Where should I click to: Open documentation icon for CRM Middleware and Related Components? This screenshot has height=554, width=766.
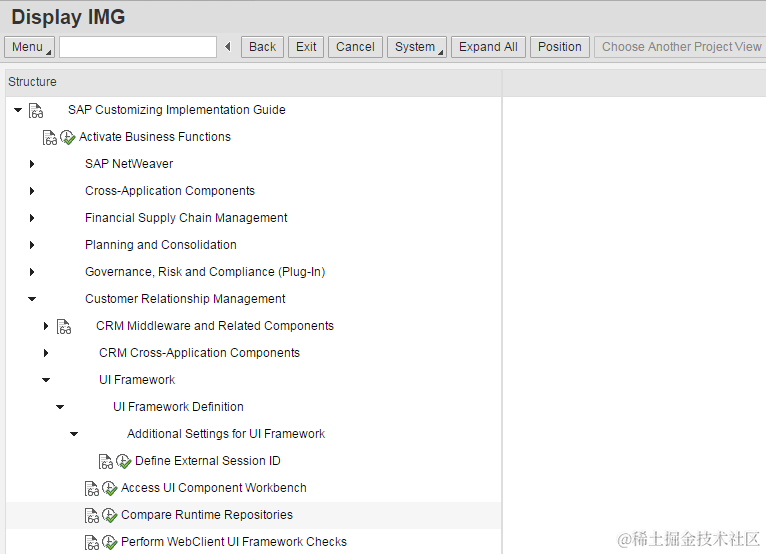click(64, 326)
